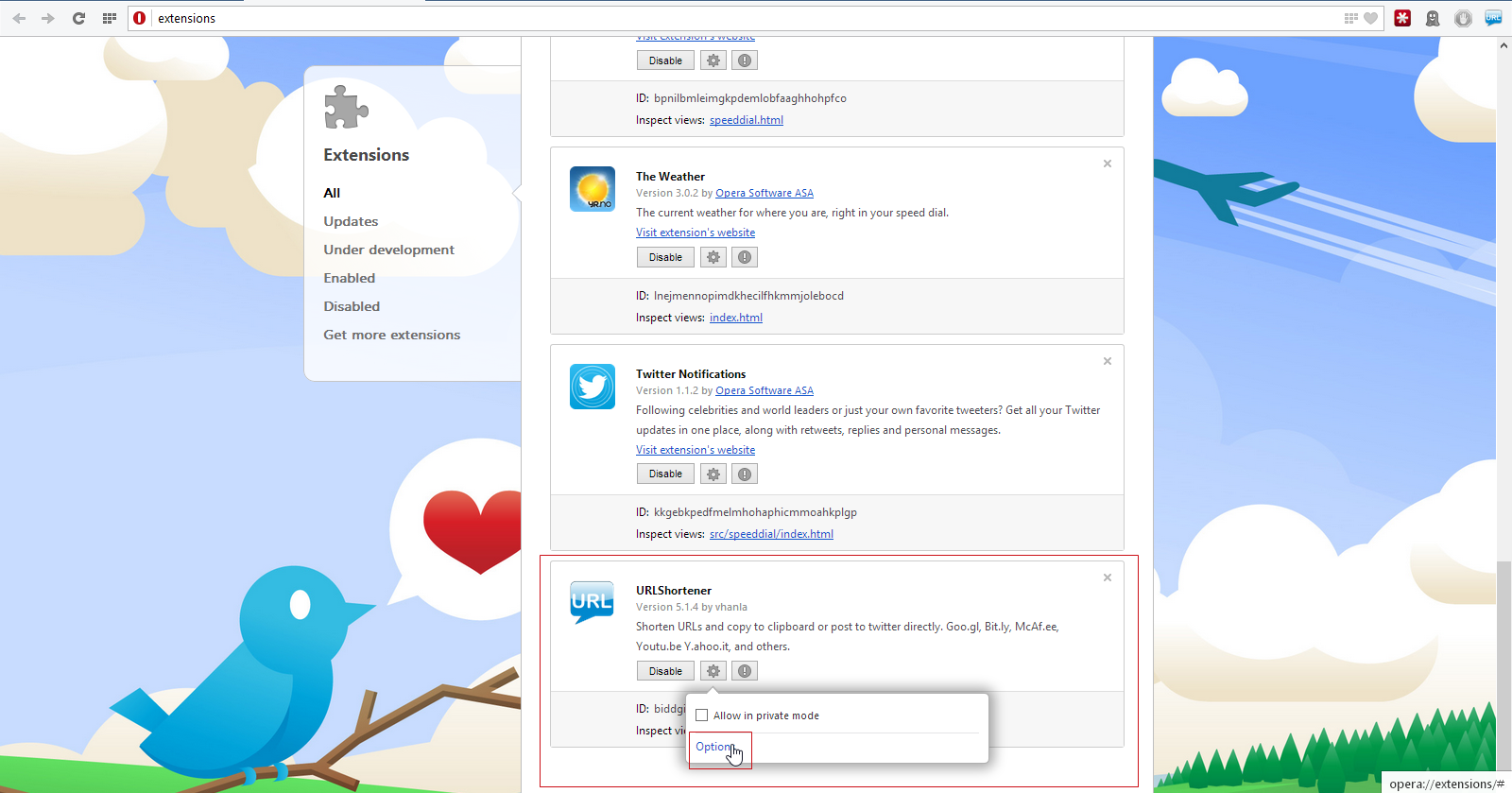1512x793 pixels.
Task: Open settings gear for top extension
Action: [x=713, y=60]
